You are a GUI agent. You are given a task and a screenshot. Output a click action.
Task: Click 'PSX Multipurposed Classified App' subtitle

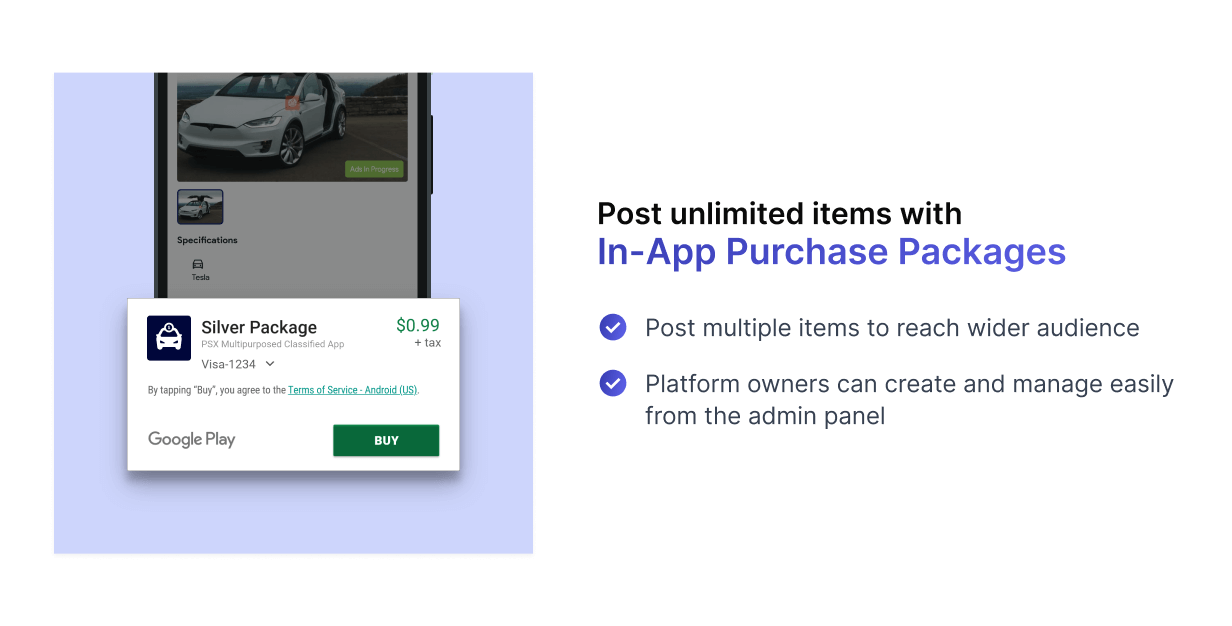coord(273,344)
